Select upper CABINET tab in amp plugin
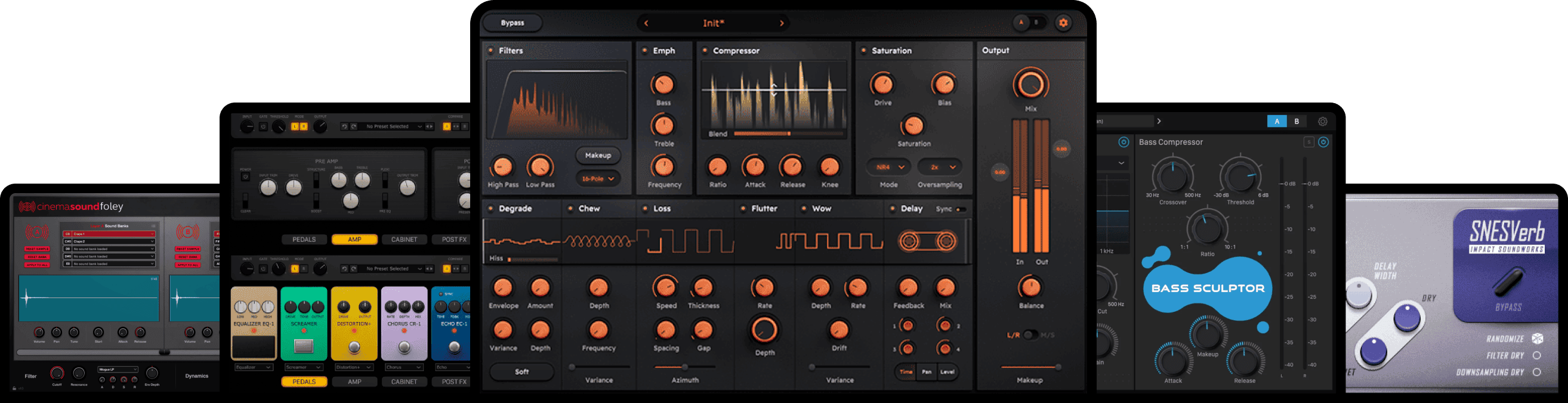 click(x=404, y=240)
